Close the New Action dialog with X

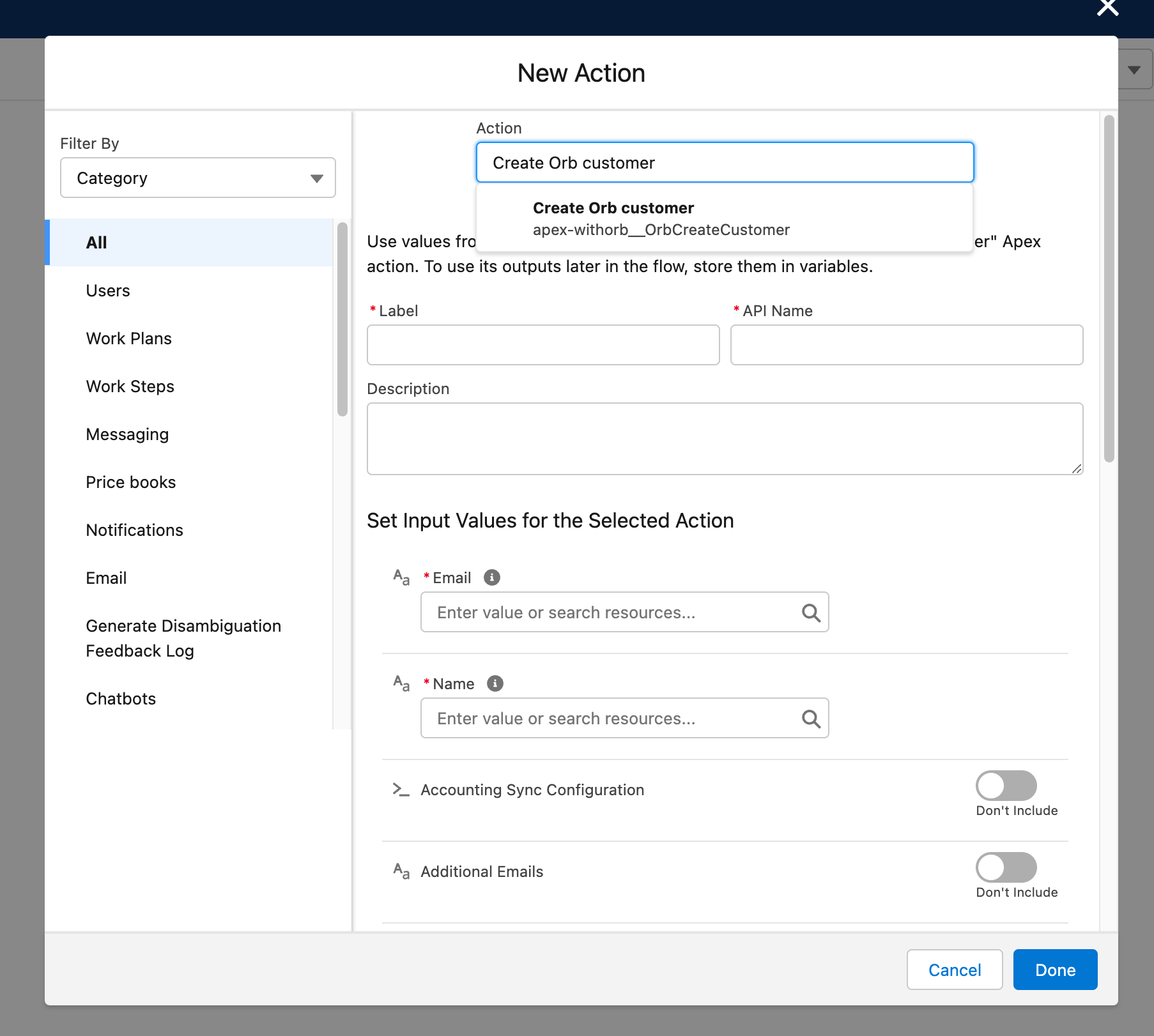(1107, 8)
